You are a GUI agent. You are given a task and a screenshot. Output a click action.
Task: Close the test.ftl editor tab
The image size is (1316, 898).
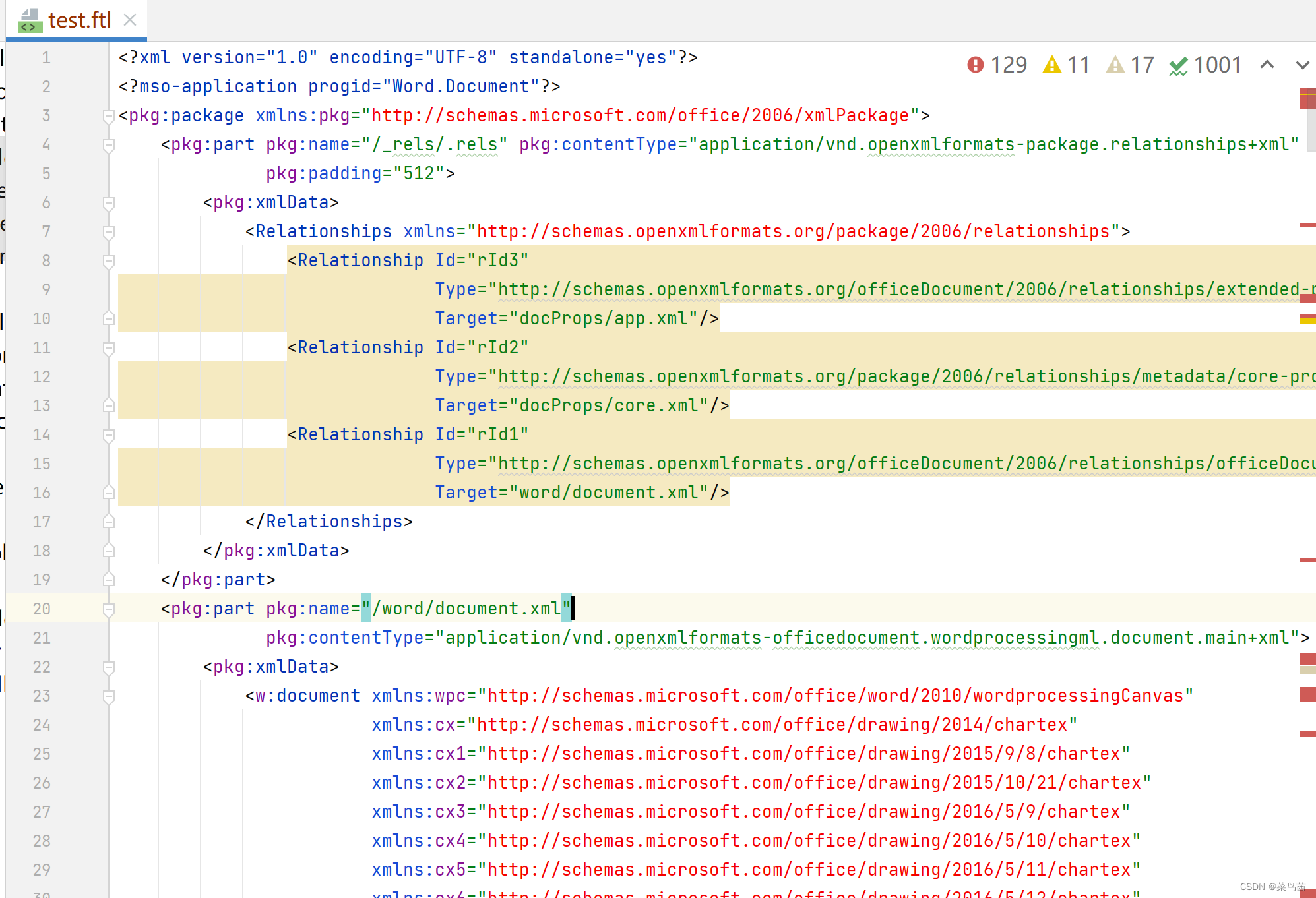(x=130, y=20)
